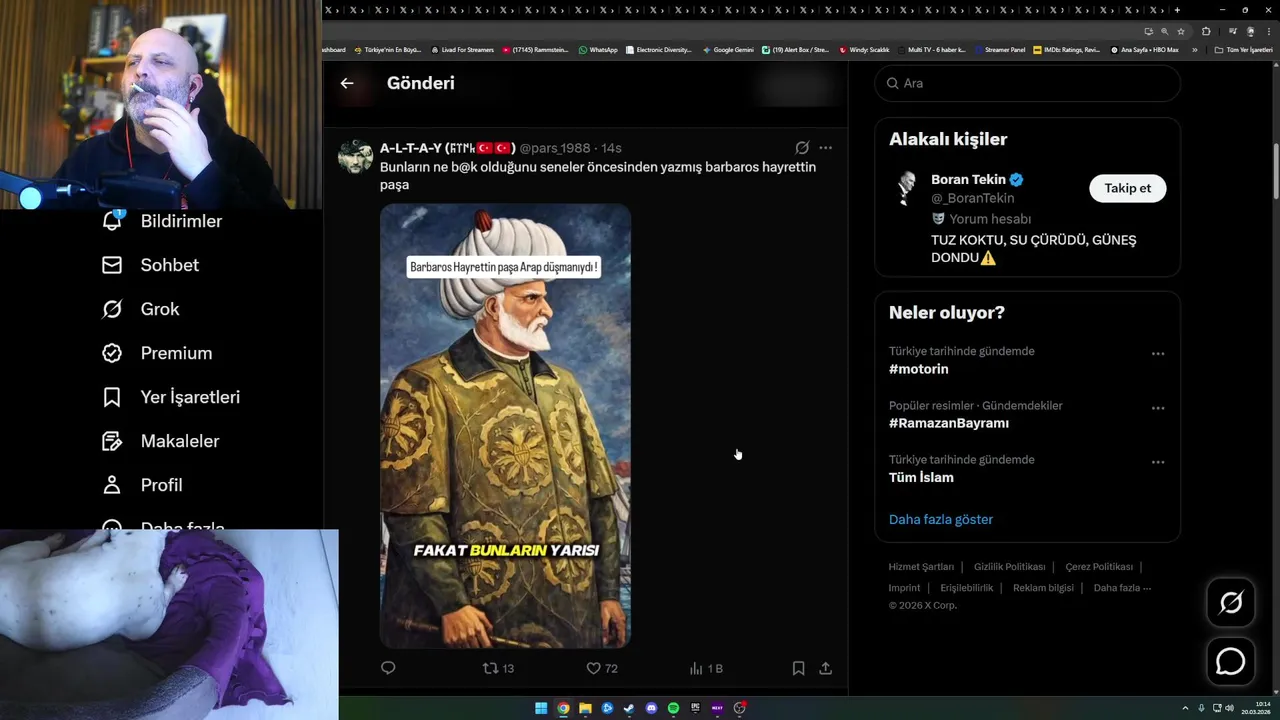Open Spotify from the taskbar
Screen dimensions: 1280x720
click(x=673, y=708)
